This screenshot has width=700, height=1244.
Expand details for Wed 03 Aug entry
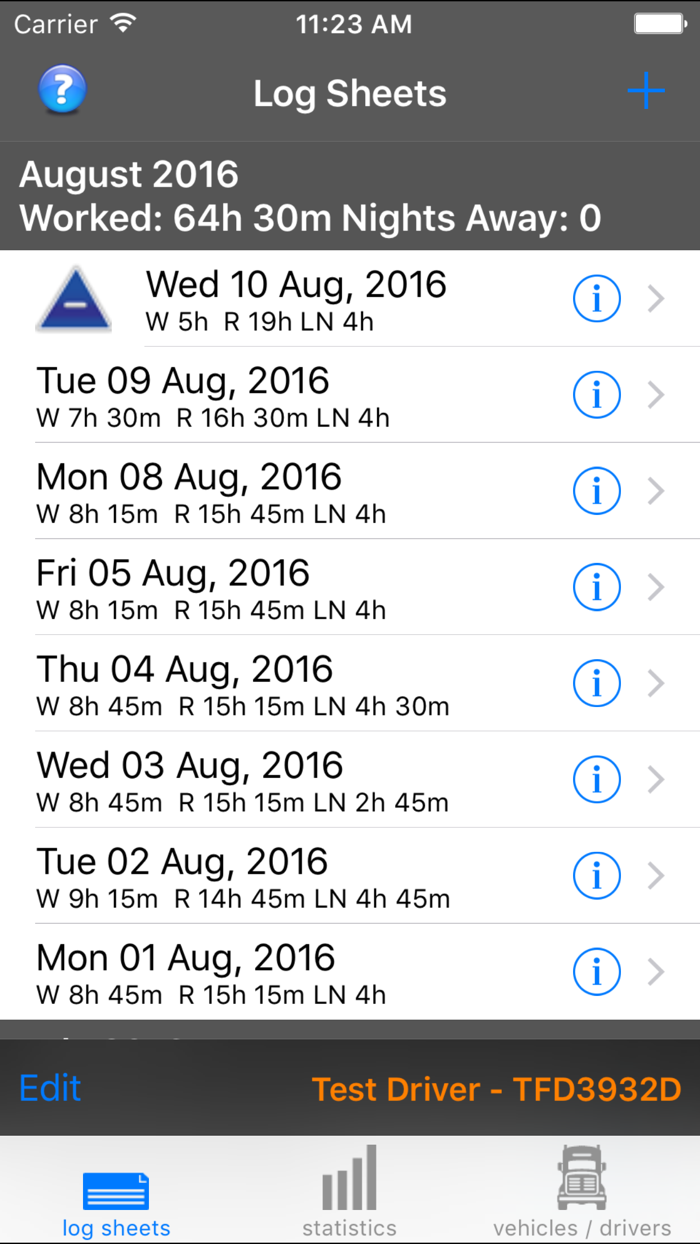tap(657, 779)
